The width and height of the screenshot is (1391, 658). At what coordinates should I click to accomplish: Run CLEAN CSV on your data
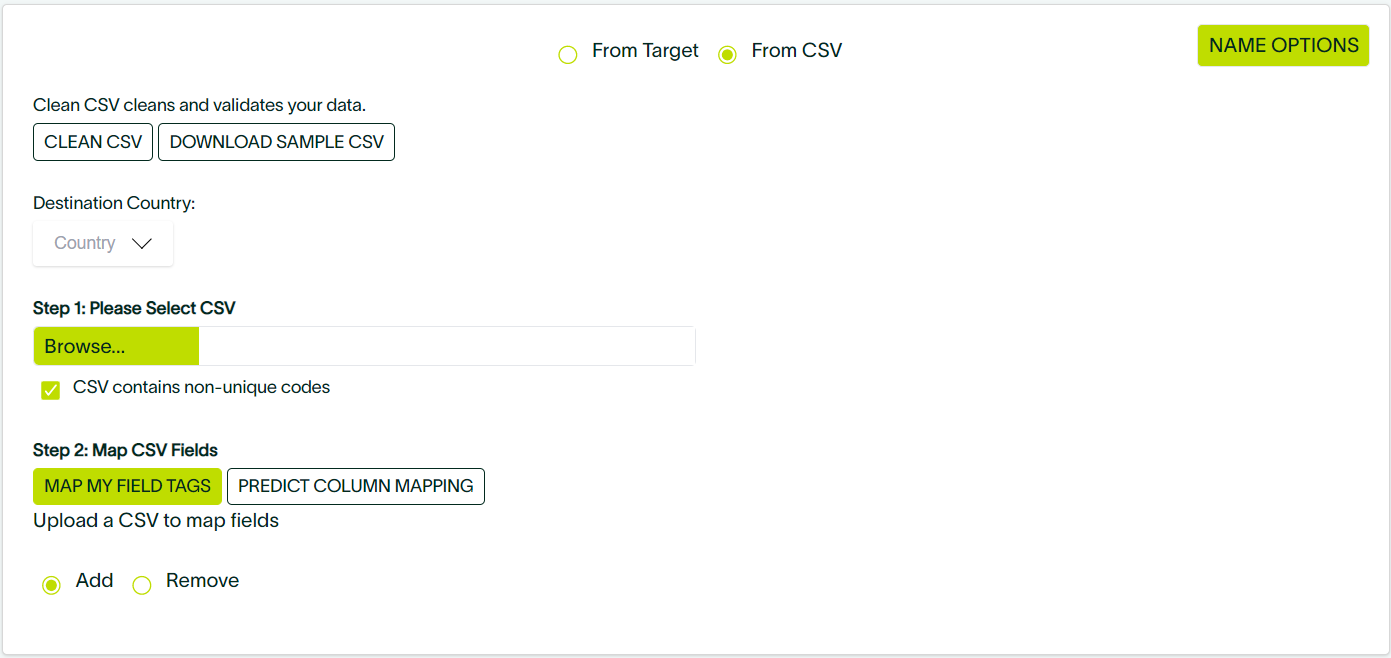[92, 141]
